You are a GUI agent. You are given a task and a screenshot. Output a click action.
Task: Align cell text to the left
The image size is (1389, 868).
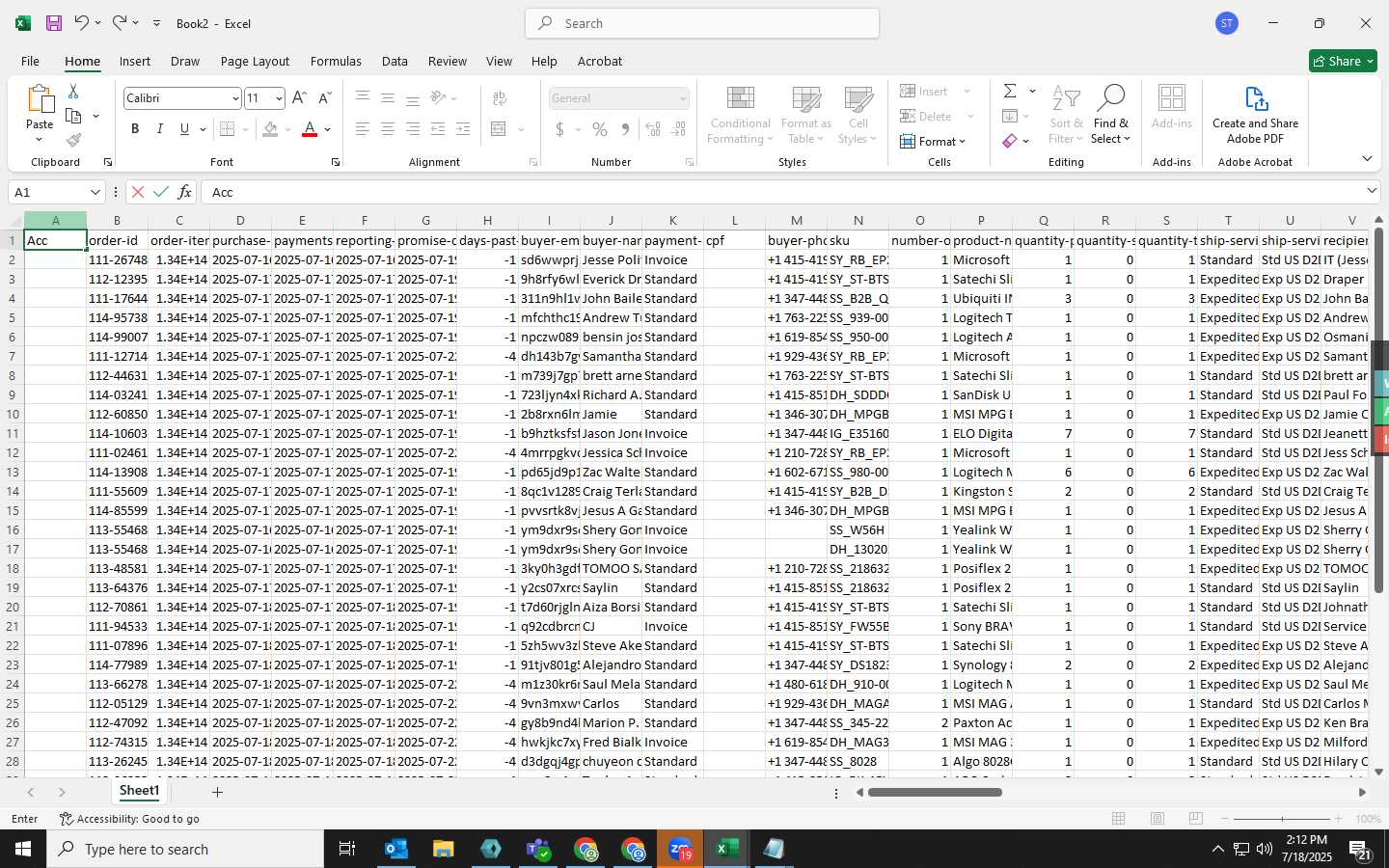(363, 129)
